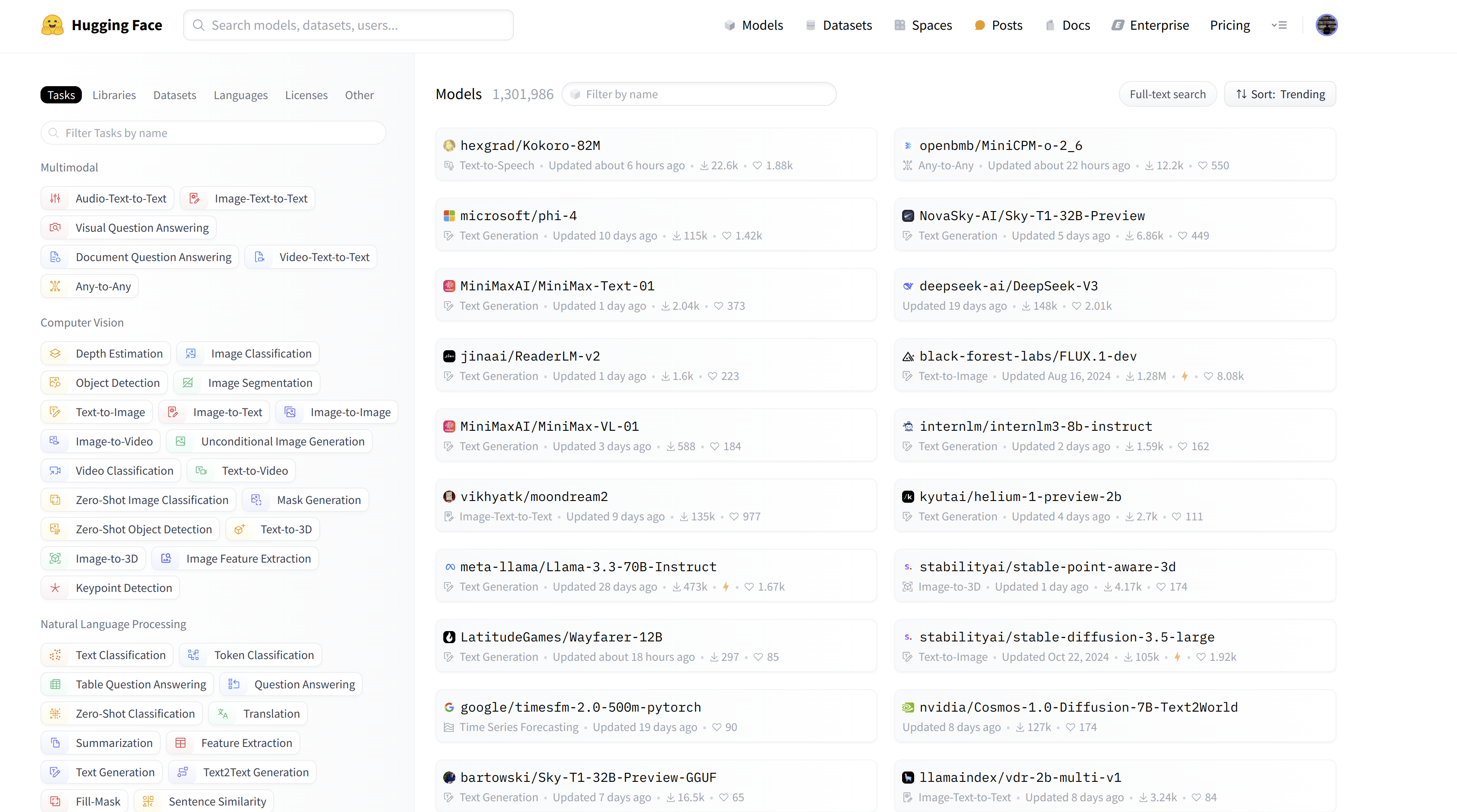Open Docs in top navigation

click(x=1067, y=25)
